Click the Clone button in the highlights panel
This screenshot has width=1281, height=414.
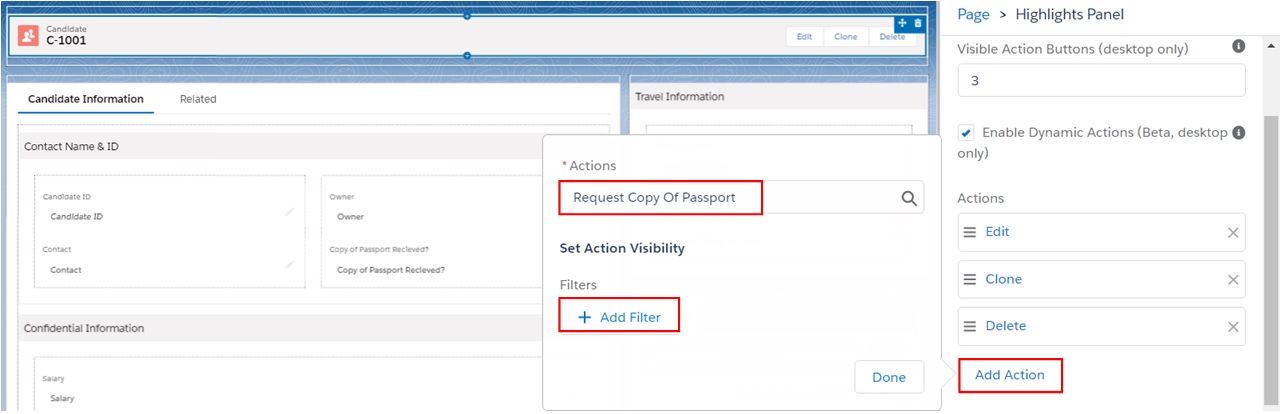click(845, 36)
